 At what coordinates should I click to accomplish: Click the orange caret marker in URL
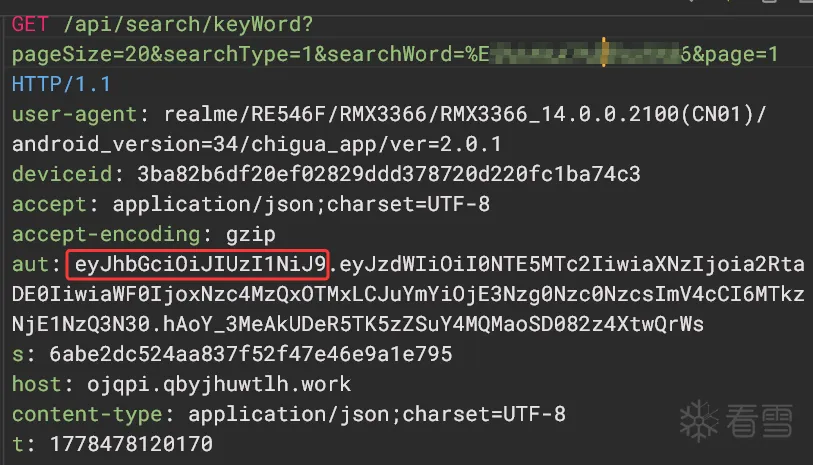604,52
